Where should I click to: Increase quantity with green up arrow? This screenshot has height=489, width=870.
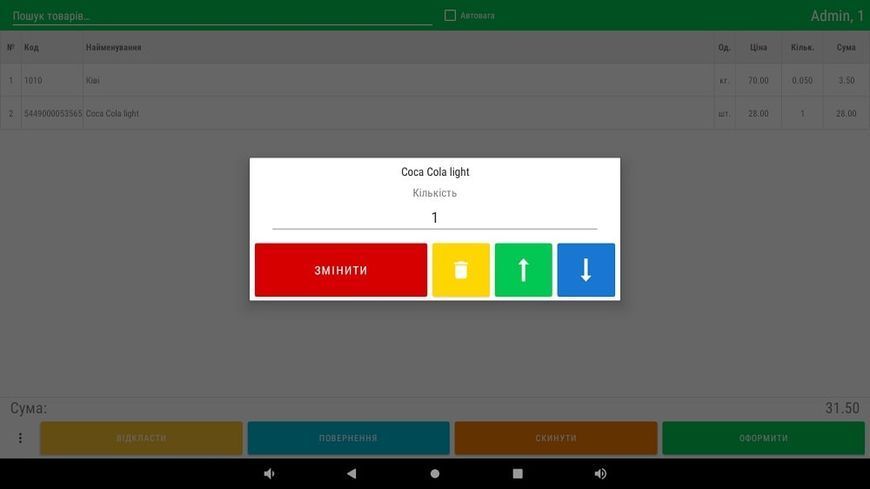(x=523, y=270)
